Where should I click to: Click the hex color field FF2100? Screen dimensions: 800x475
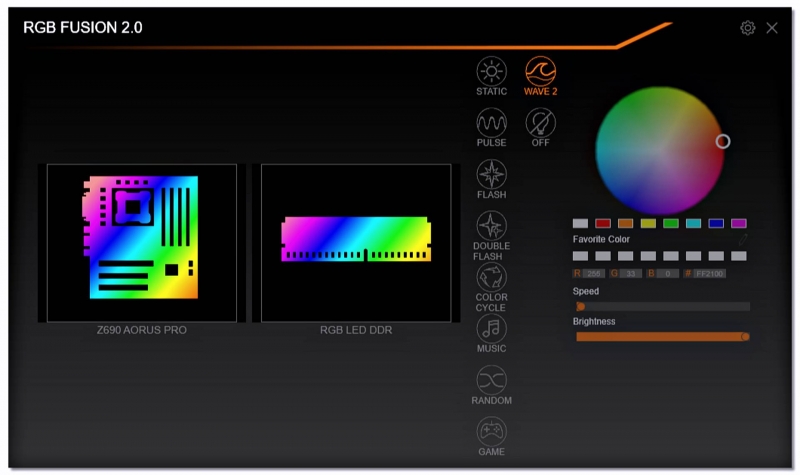pos(709,273)
